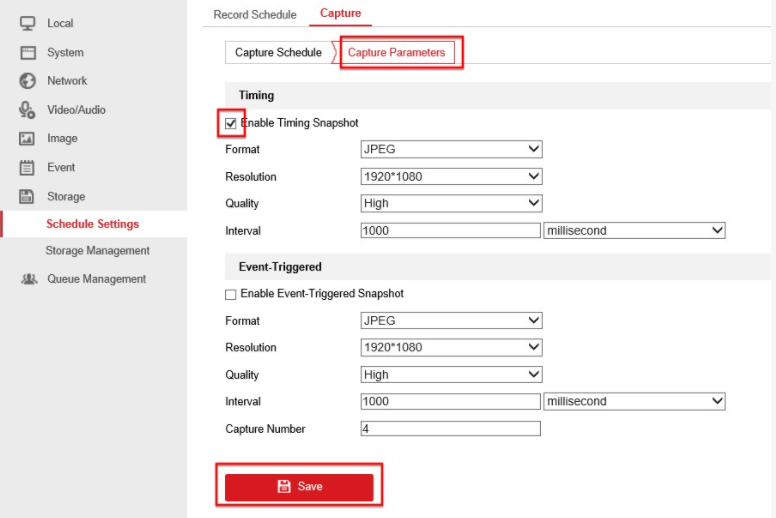Open the Timing Quality dropdown
Viewport: 776px width, 518px height.
[451, 204]
